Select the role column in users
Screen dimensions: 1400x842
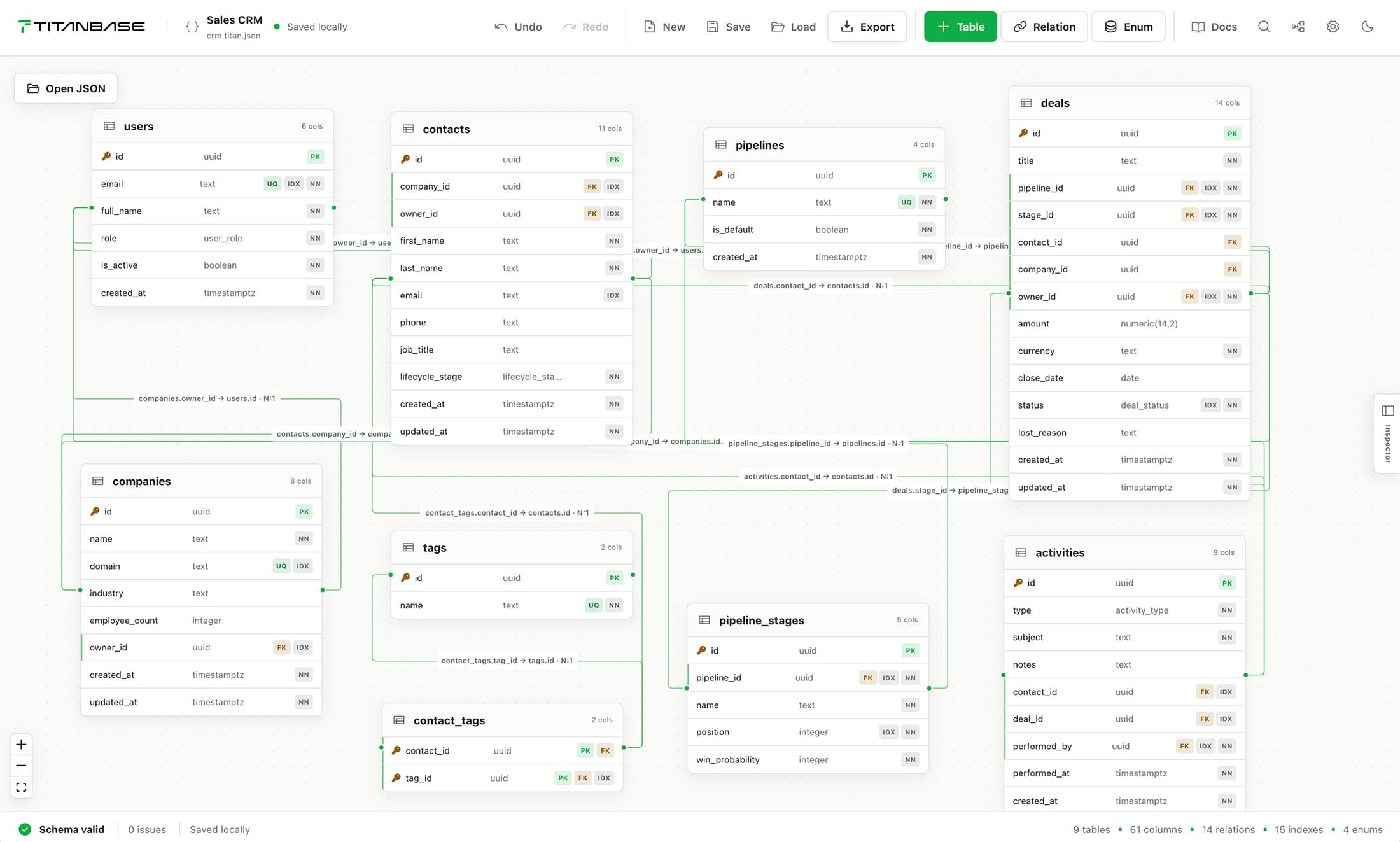pos(213,238)
